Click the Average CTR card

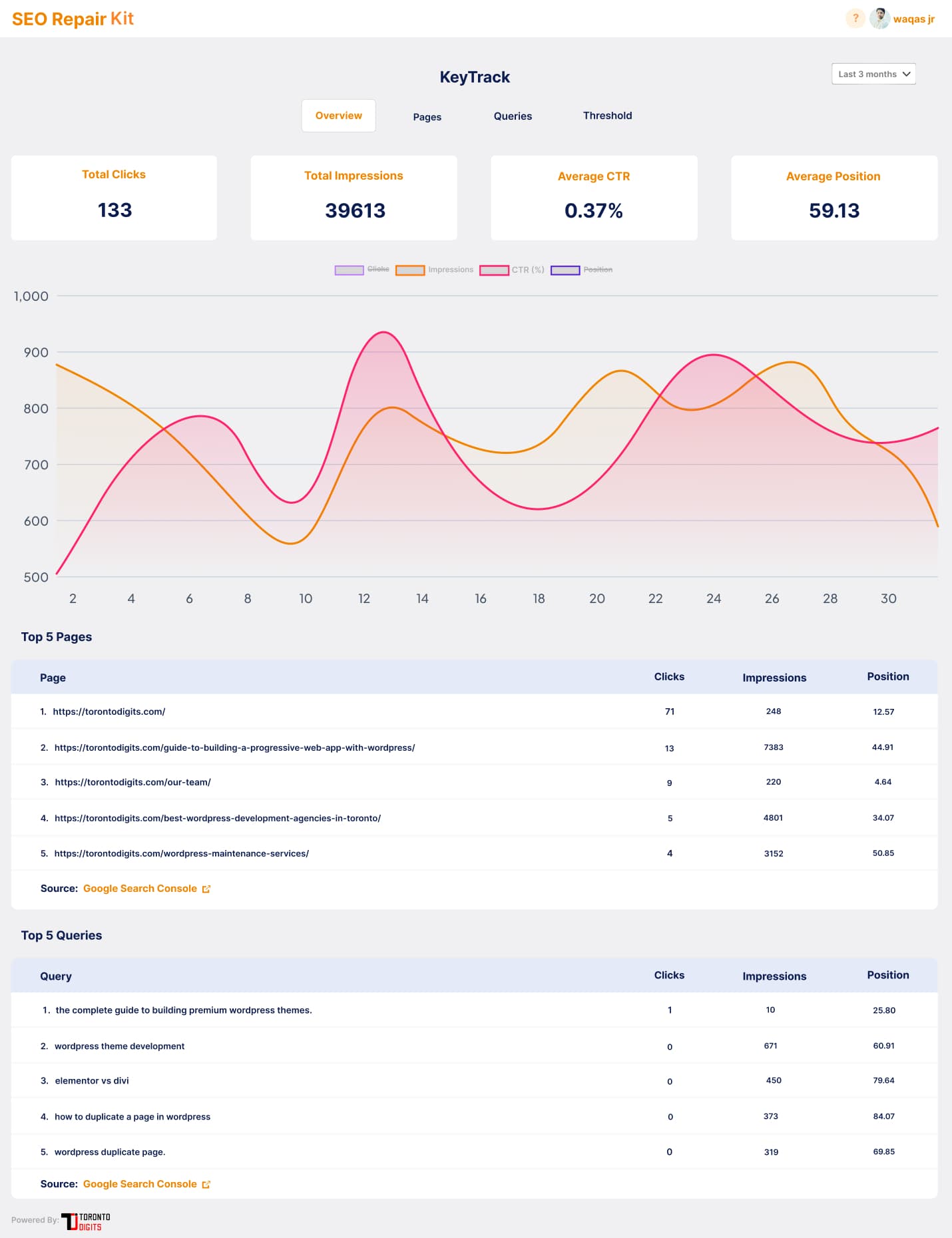pyautogui.click(x=594, y=198)
